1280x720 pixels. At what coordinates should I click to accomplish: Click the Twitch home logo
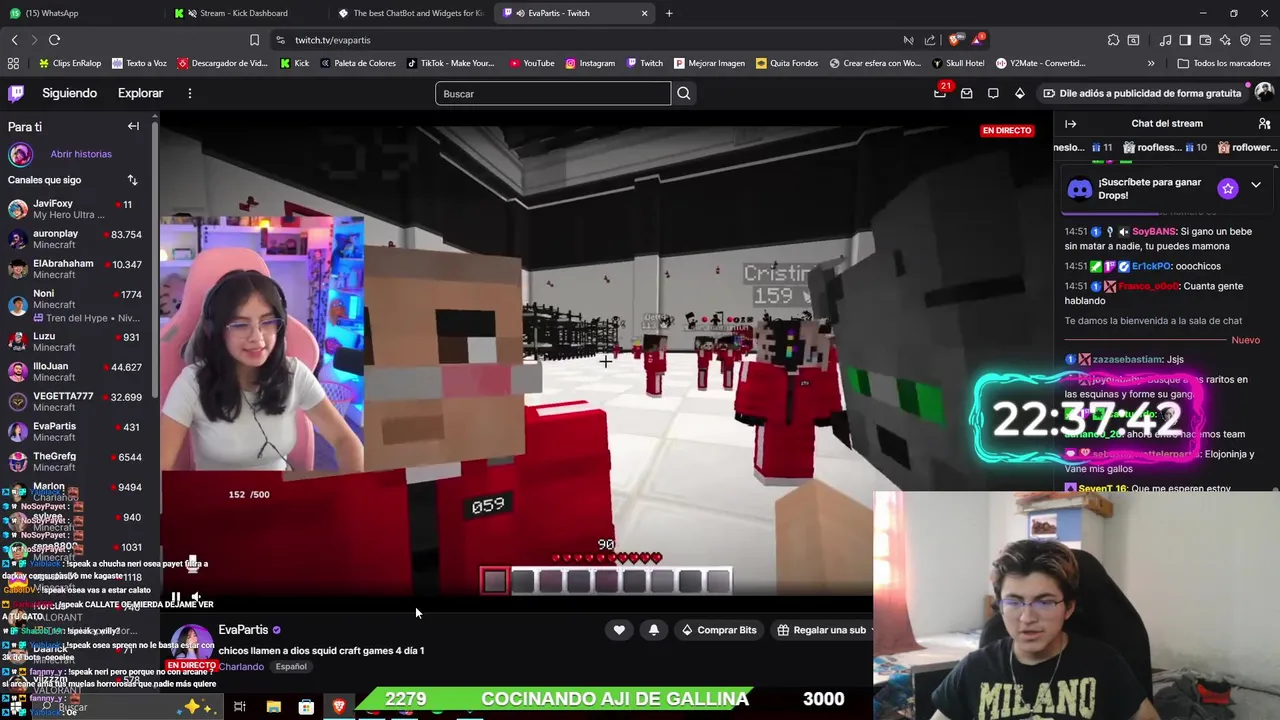pos(16,93)
